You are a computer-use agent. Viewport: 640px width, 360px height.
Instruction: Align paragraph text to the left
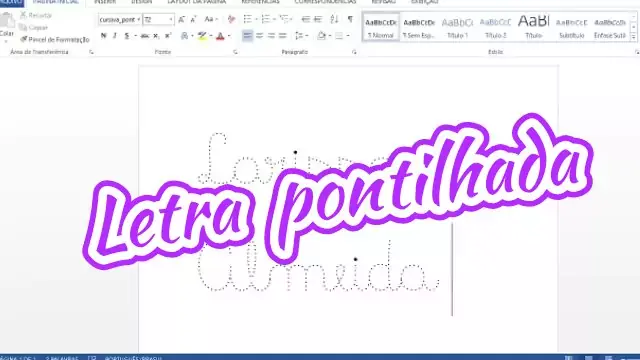247,36
